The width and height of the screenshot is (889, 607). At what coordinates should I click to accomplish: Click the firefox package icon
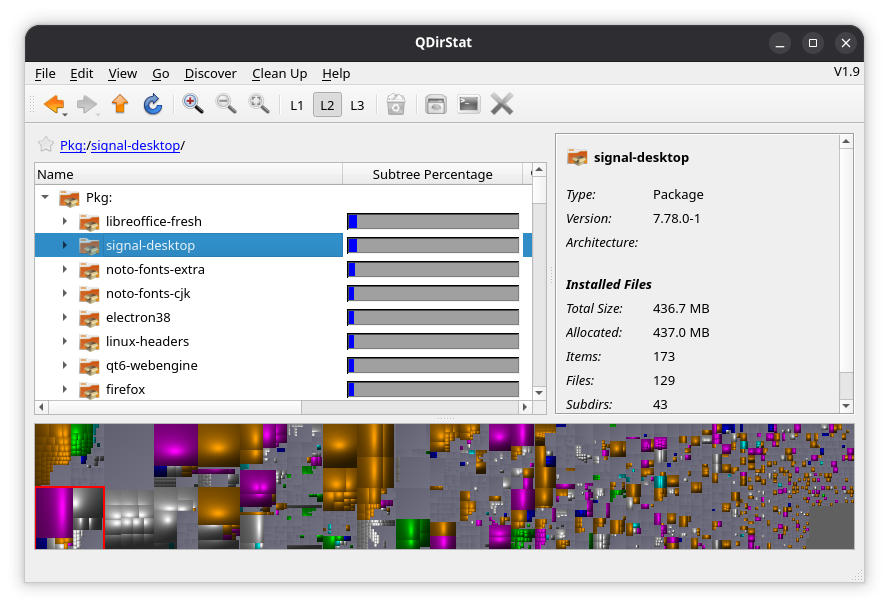coord(89,390)
